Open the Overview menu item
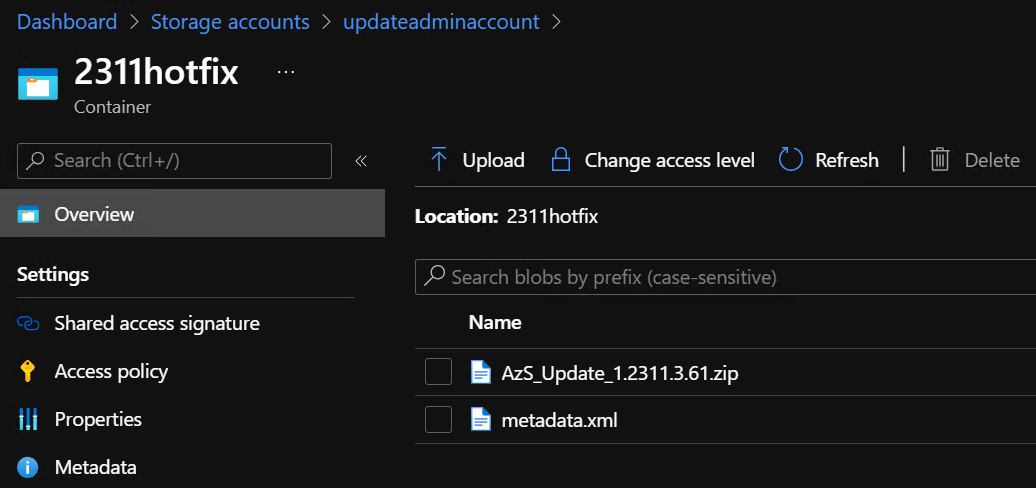This screenshot has width=1036, height=488. click(94, 214)
